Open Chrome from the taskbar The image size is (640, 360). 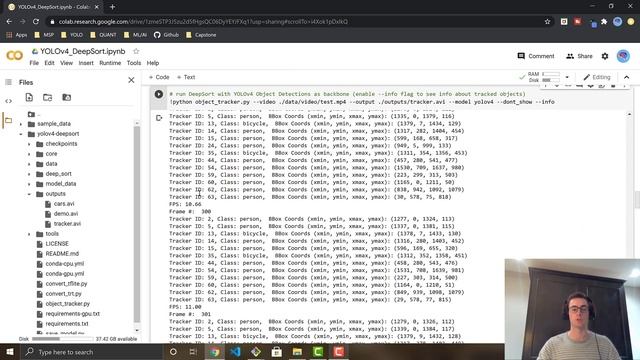[x=215, y=351]
